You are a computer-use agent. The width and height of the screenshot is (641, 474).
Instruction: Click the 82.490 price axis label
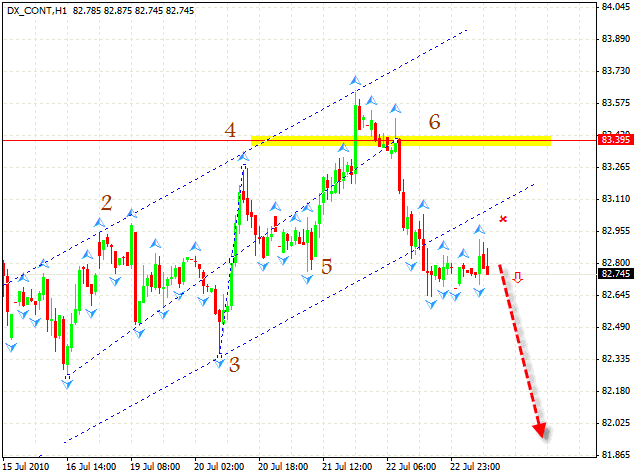point(616,327)
